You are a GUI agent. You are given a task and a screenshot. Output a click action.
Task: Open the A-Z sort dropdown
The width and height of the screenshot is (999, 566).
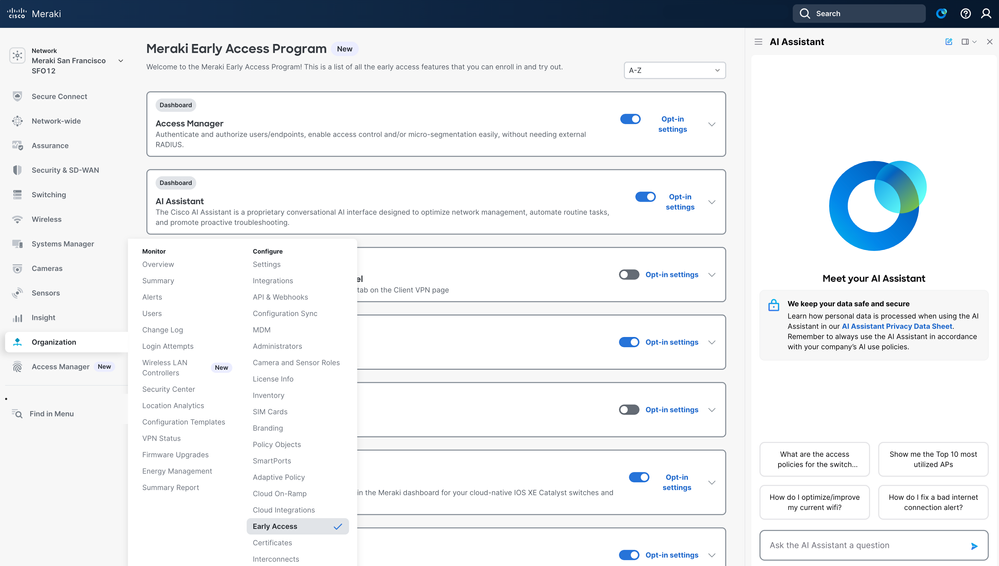(674, 71)
